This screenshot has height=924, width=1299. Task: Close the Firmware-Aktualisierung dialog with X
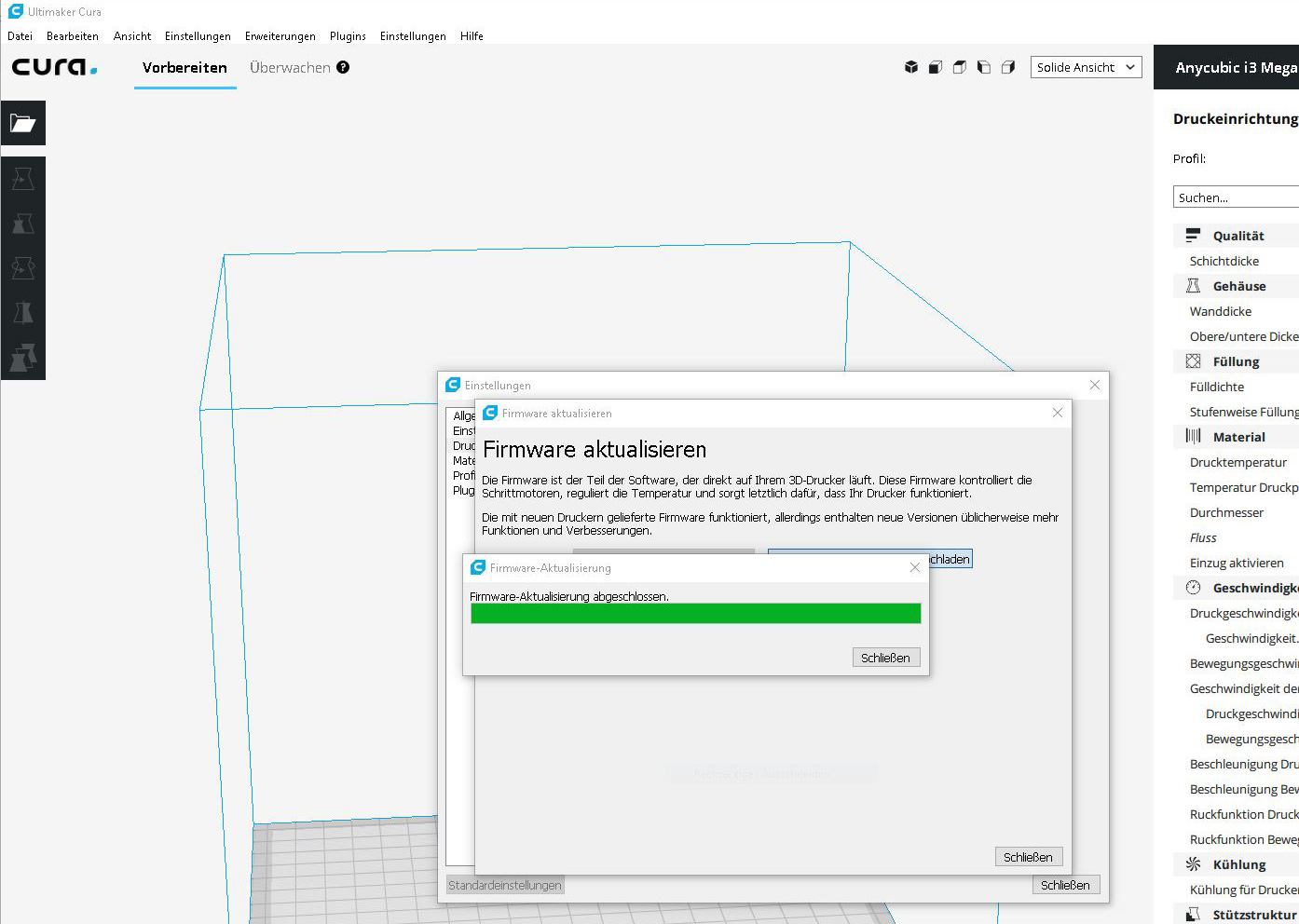[x=914, y=567]
